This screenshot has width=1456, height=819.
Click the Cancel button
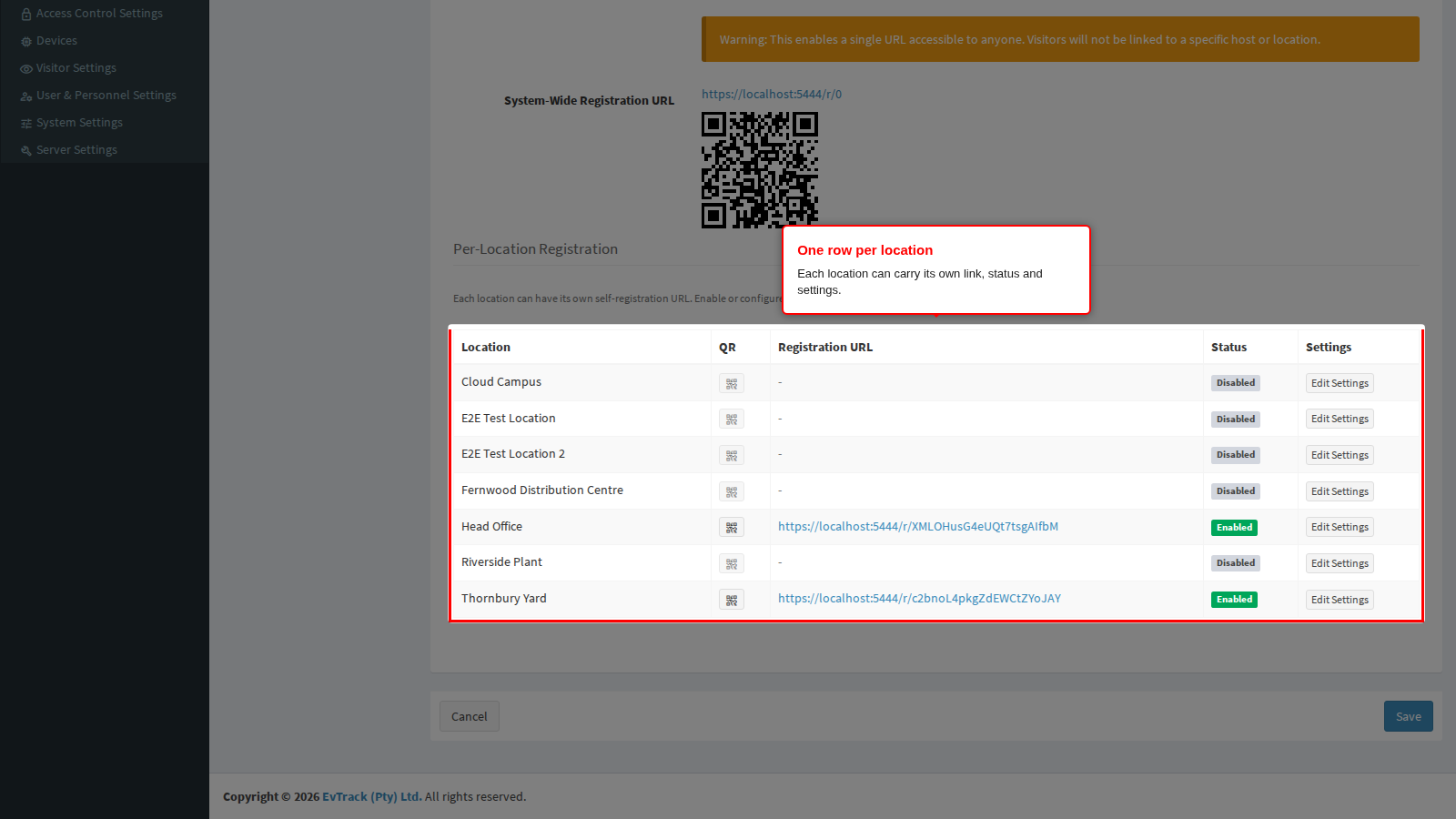(470, 716)
